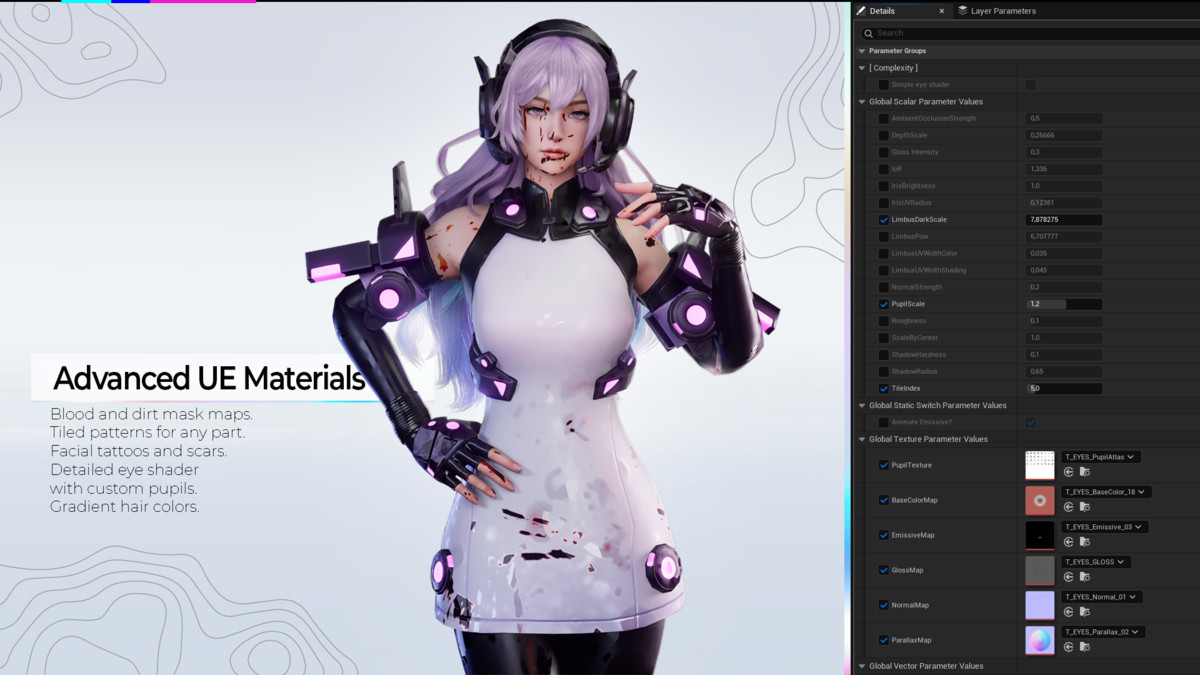Image resolution: width=1200 pixels, height=675 pixels.
Task: Use selected asset arrow icon for EmissiveMap
Action: click(x=1069, y=541)
